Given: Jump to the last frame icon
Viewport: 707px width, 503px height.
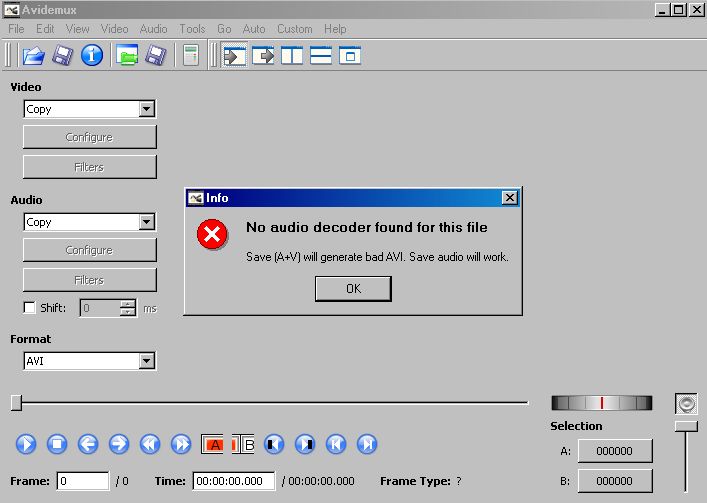Looking at the screenshot, I should [367, 443].
